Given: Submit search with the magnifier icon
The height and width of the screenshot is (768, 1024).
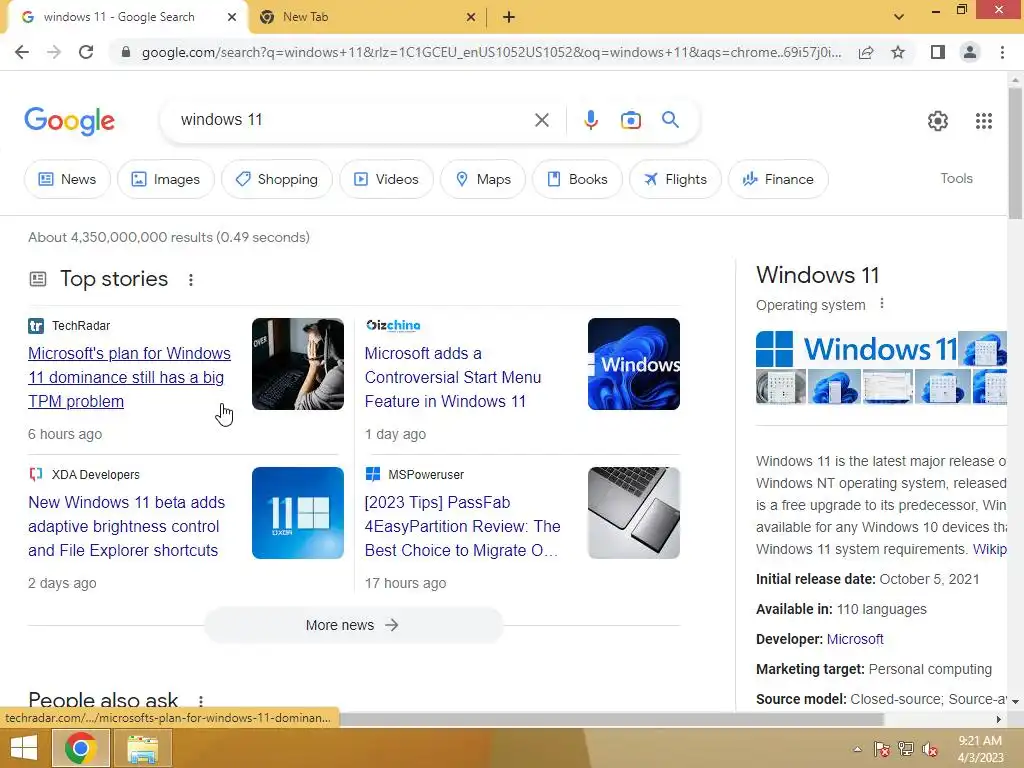Looking at the screenshot, I should click(670, 120).
